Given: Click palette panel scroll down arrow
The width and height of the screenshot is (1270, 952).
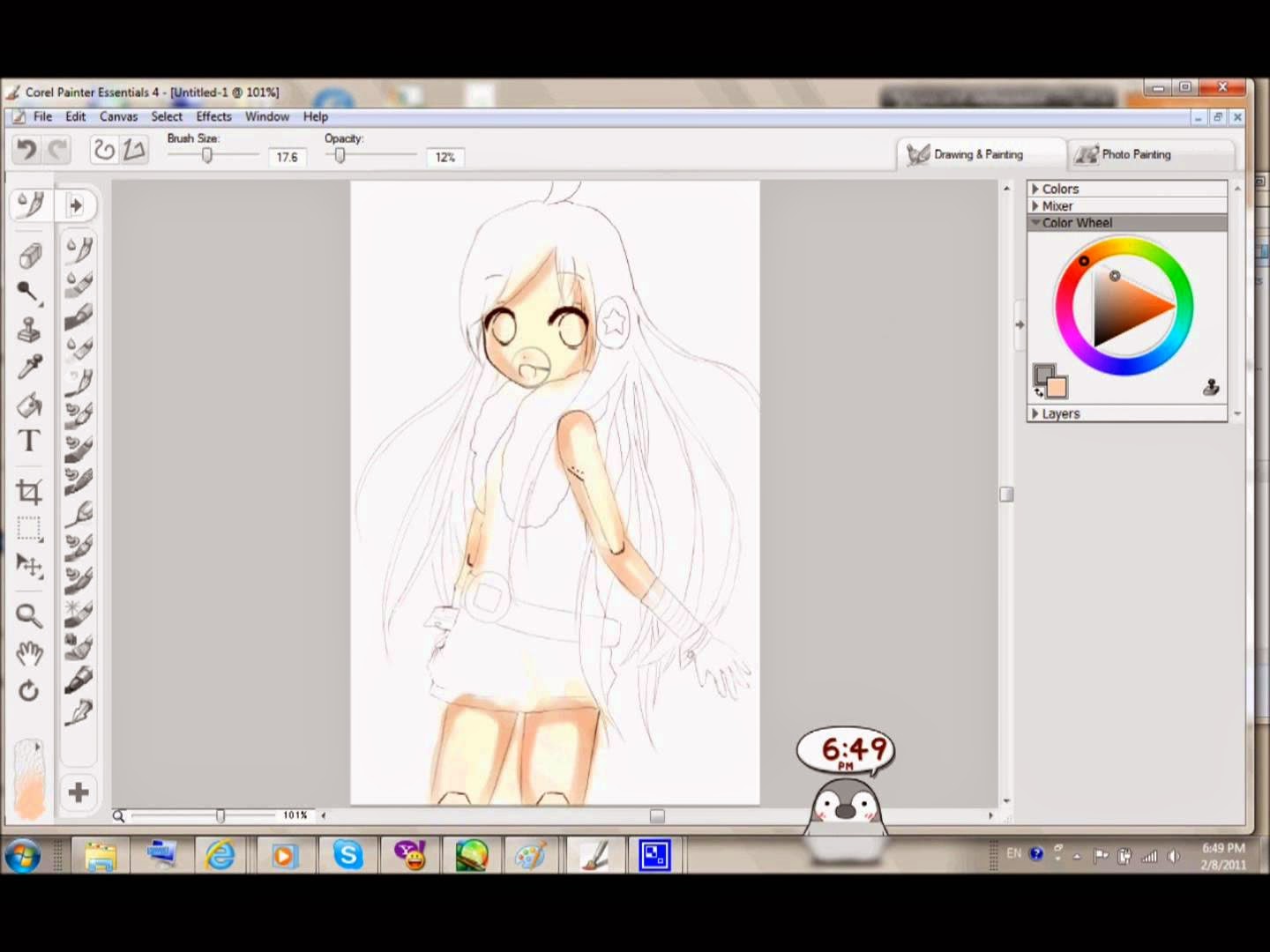Looking at the screenshot, I should (1237, 413).
